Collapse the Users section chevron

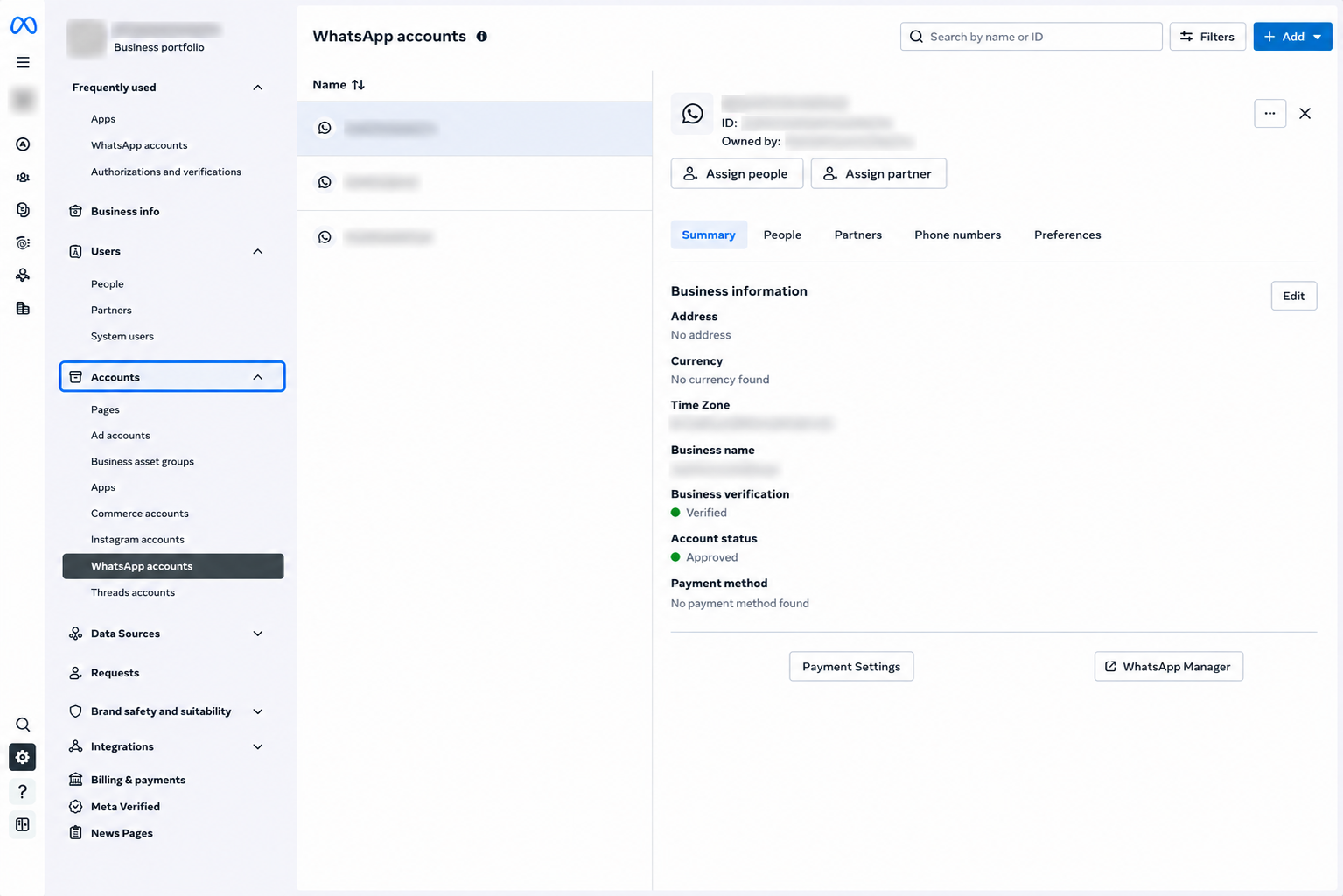pyautogui.click(x=258, y=251)
